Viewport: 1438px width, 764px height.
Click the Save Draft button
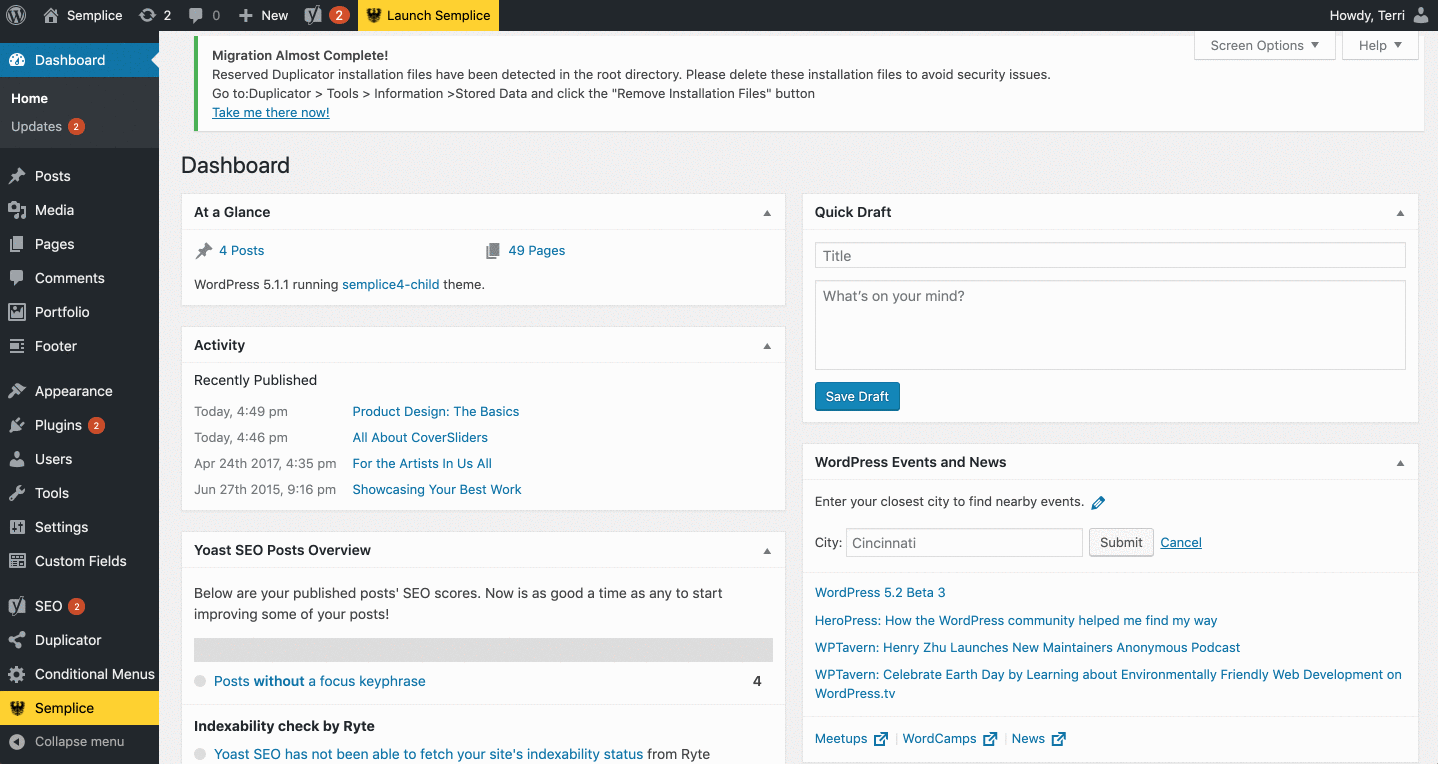point(856,396)
